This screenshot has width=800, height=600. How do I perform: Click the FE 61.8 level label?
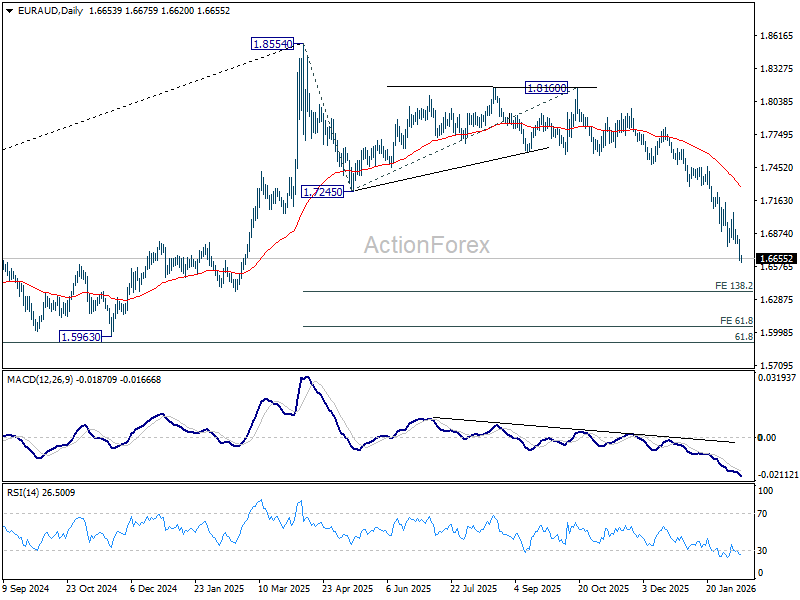click(x=736, y=321)
